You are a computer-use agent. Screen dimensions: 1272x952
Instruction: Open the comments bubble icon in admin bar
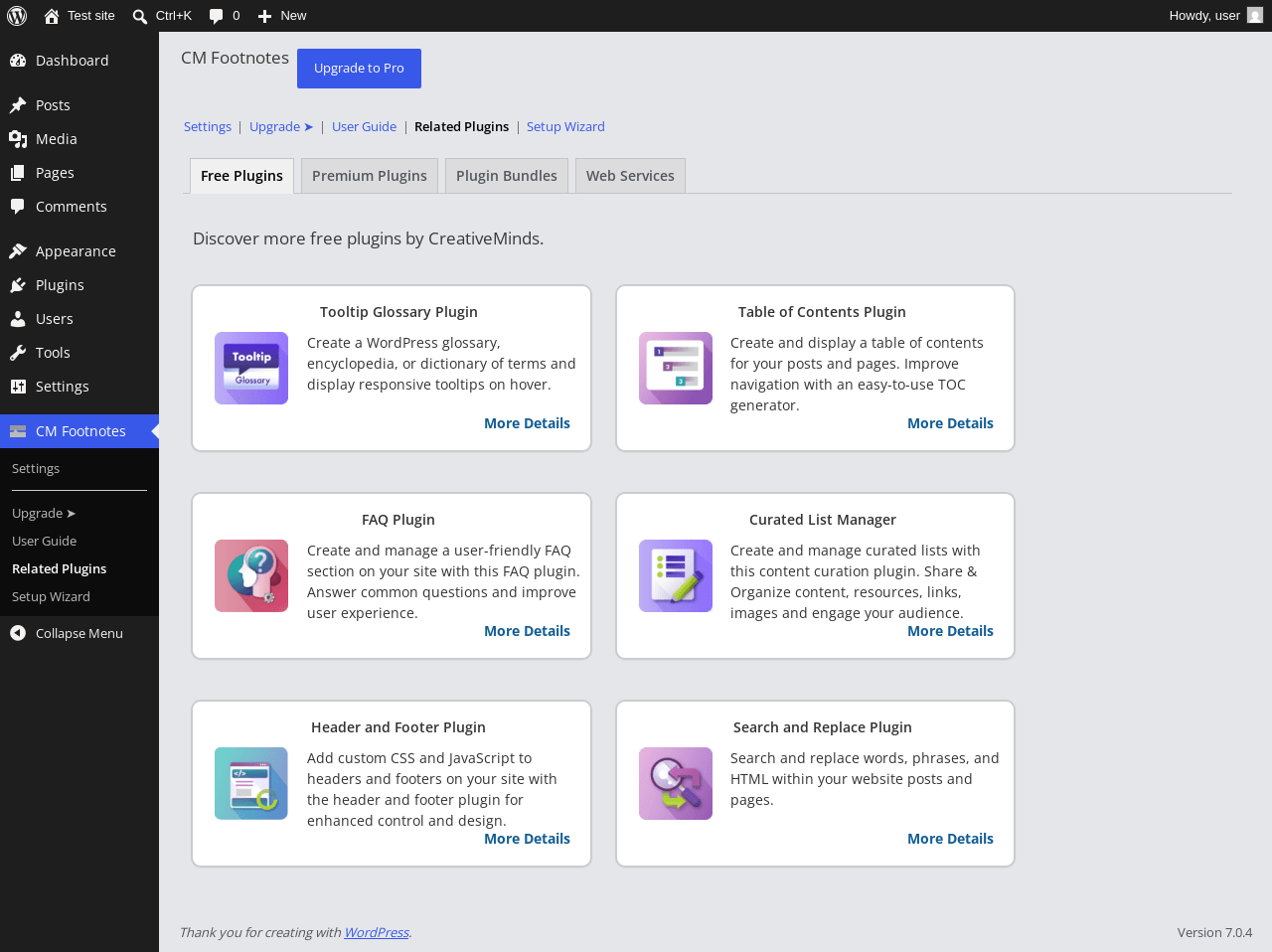click(x=217, y=16)
